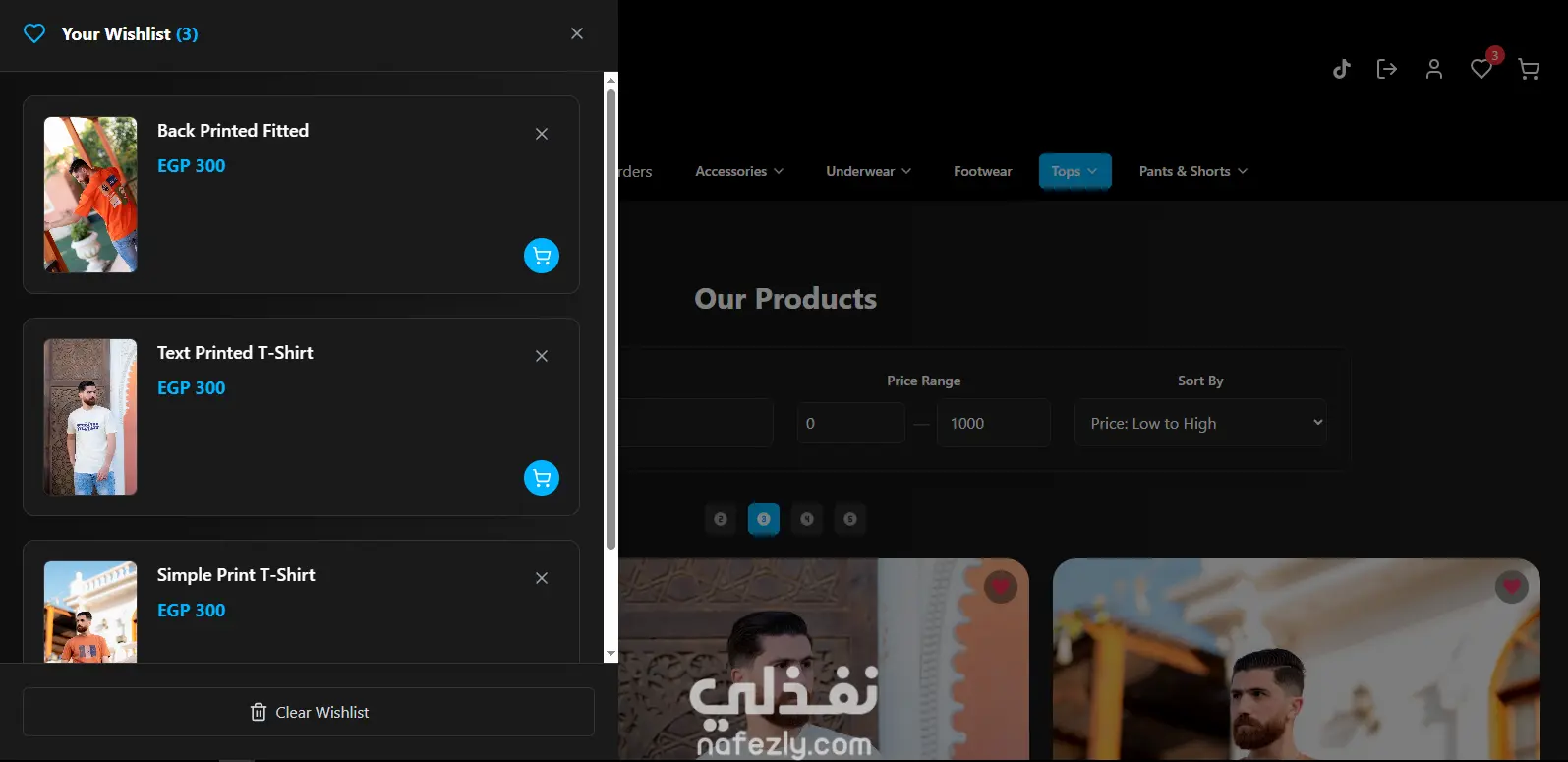Click the Simple Print T-Shirt title
The width and height of the screenshot is (1568, 762).
pyautogui.click(x=236, y=575)
